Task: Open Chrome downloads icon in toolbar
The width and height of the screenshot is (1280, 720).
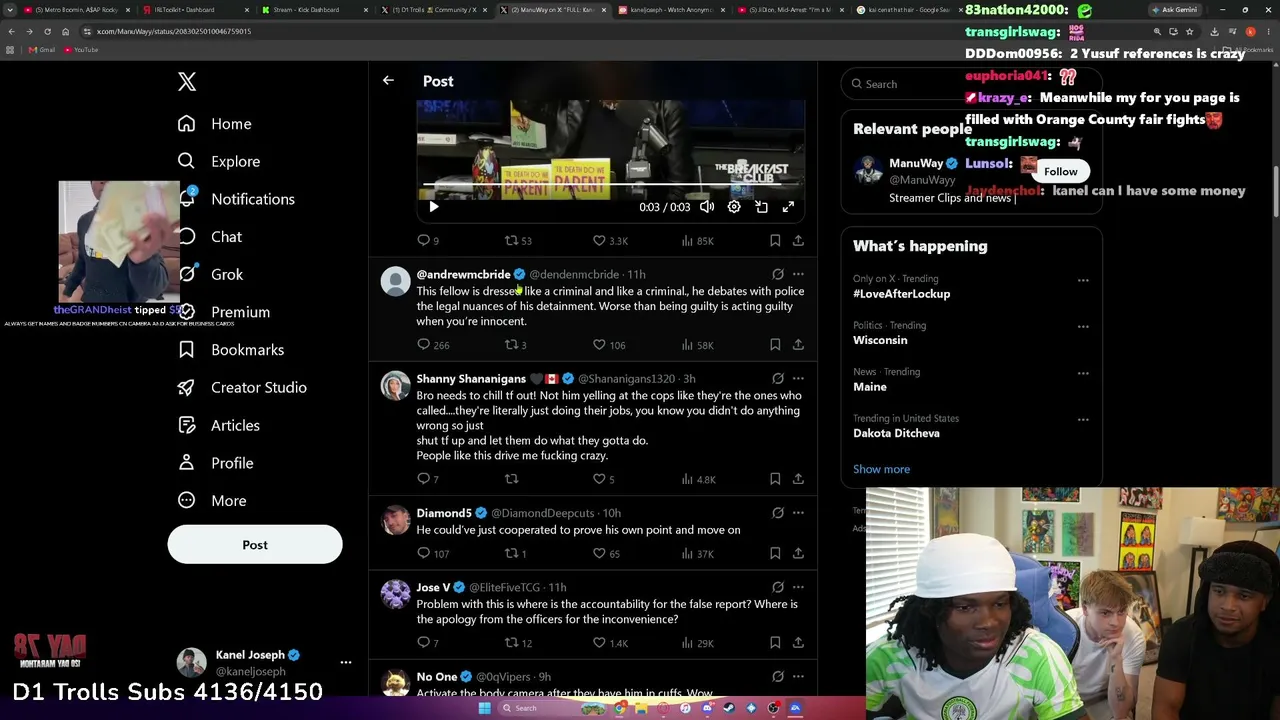Action: 1214,31
